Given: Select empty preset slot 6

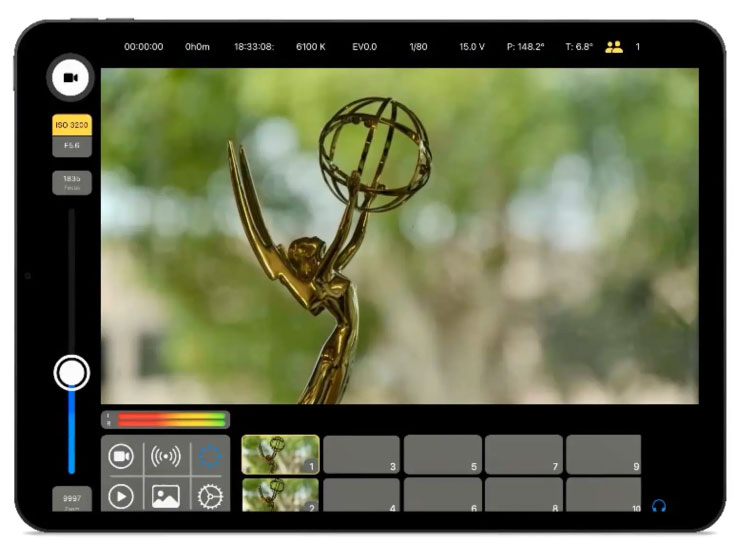Looking at the screenshot, I should point(442,495).
